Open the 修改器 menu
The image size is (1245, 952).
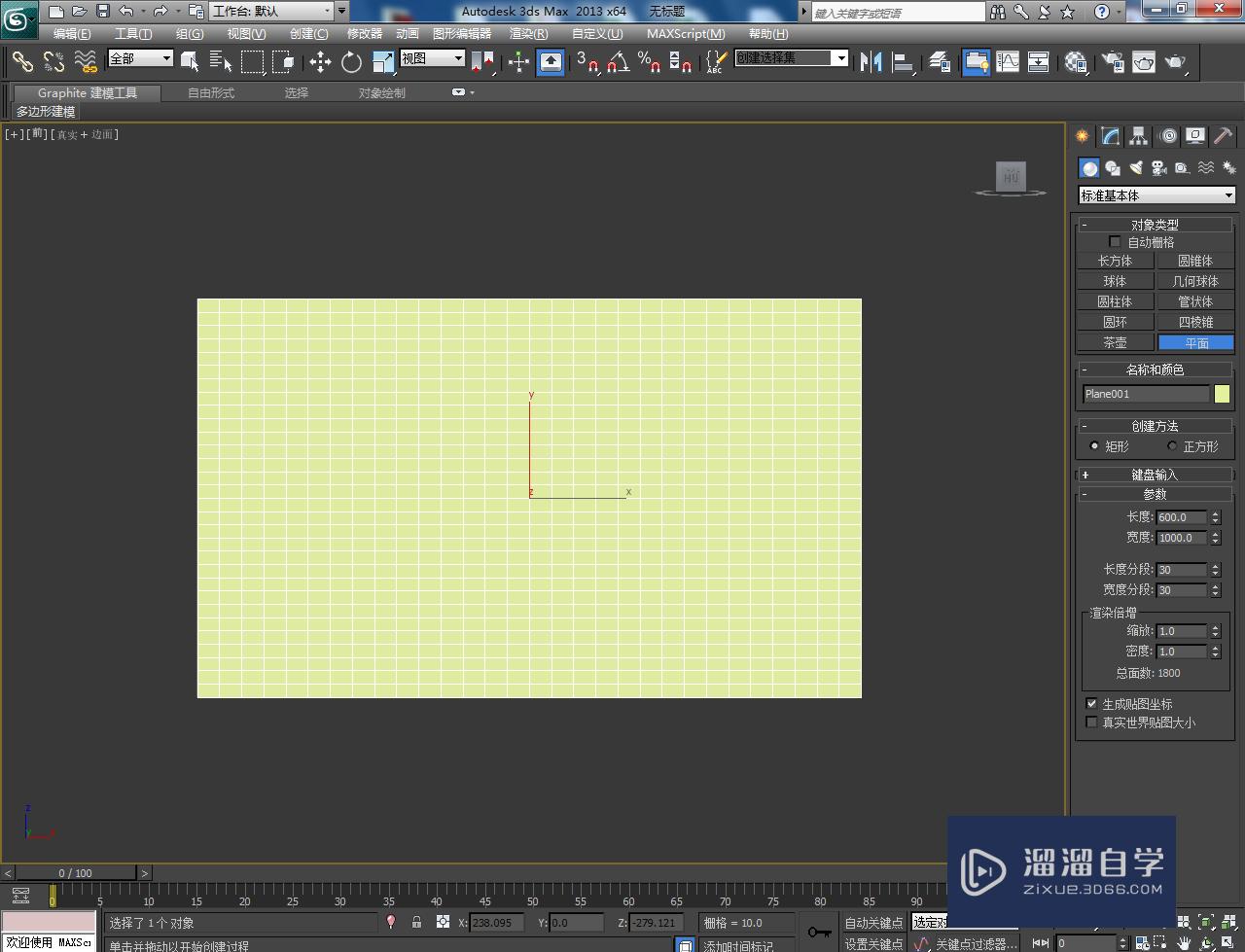point(365,34)
